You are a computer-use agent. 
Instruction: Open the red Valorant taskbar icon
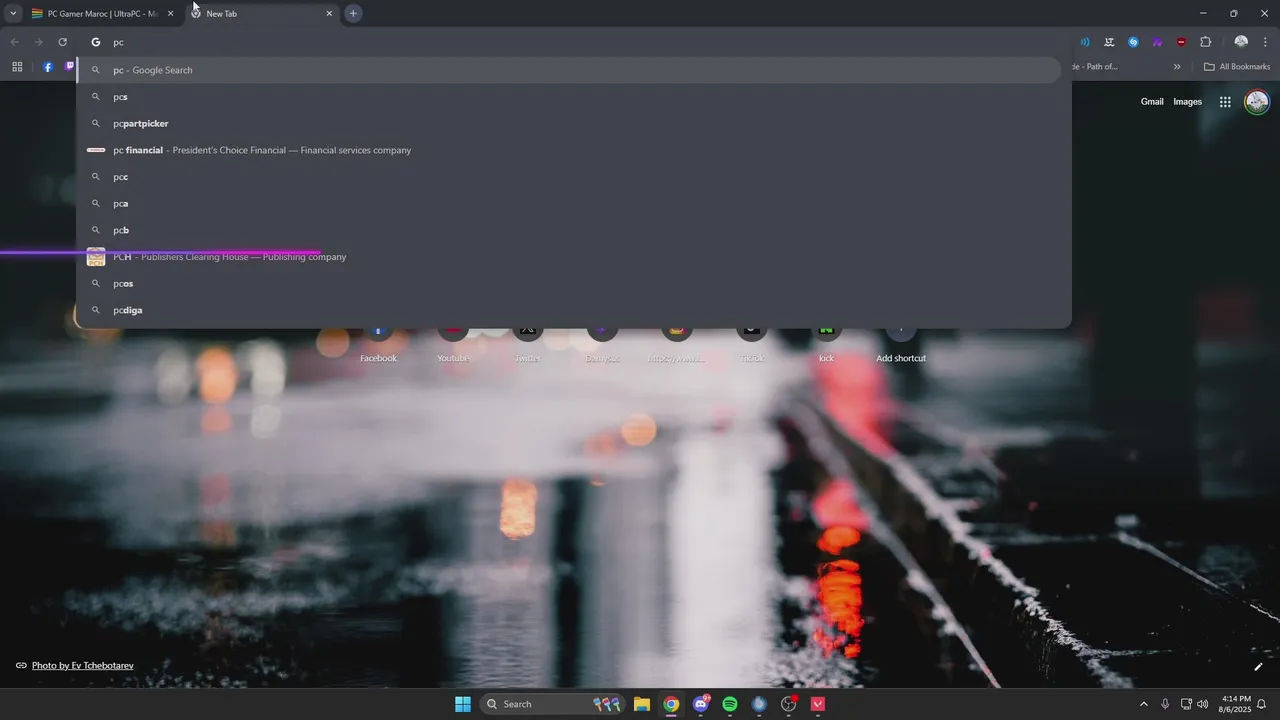[x=818, y=704]
